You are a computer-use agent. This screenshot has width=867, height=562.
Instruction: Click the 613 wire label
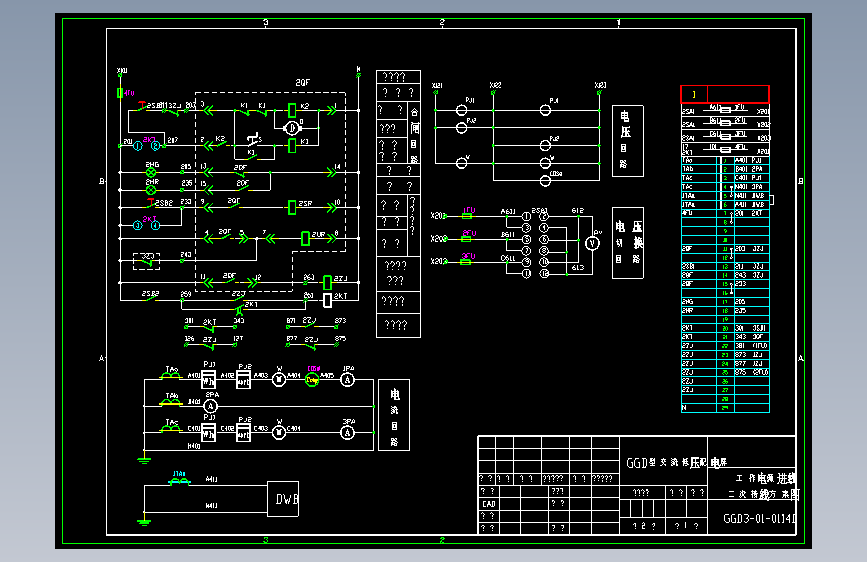(577, 268)
